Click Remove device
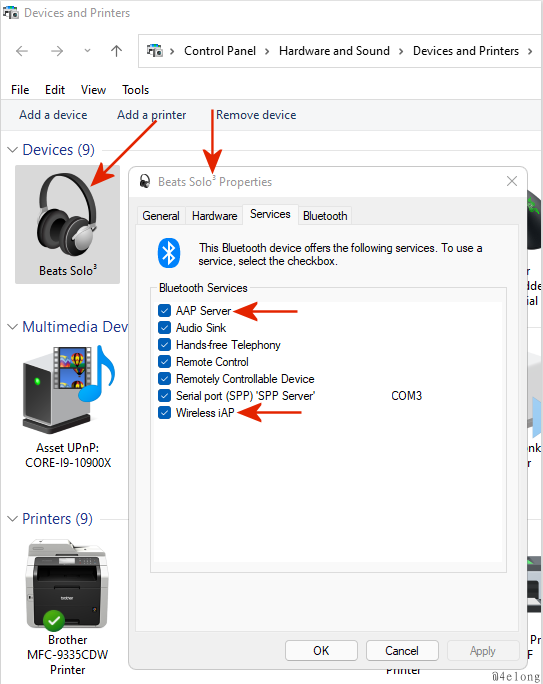Viewport: 543px width, 684px height. (256, 115)
